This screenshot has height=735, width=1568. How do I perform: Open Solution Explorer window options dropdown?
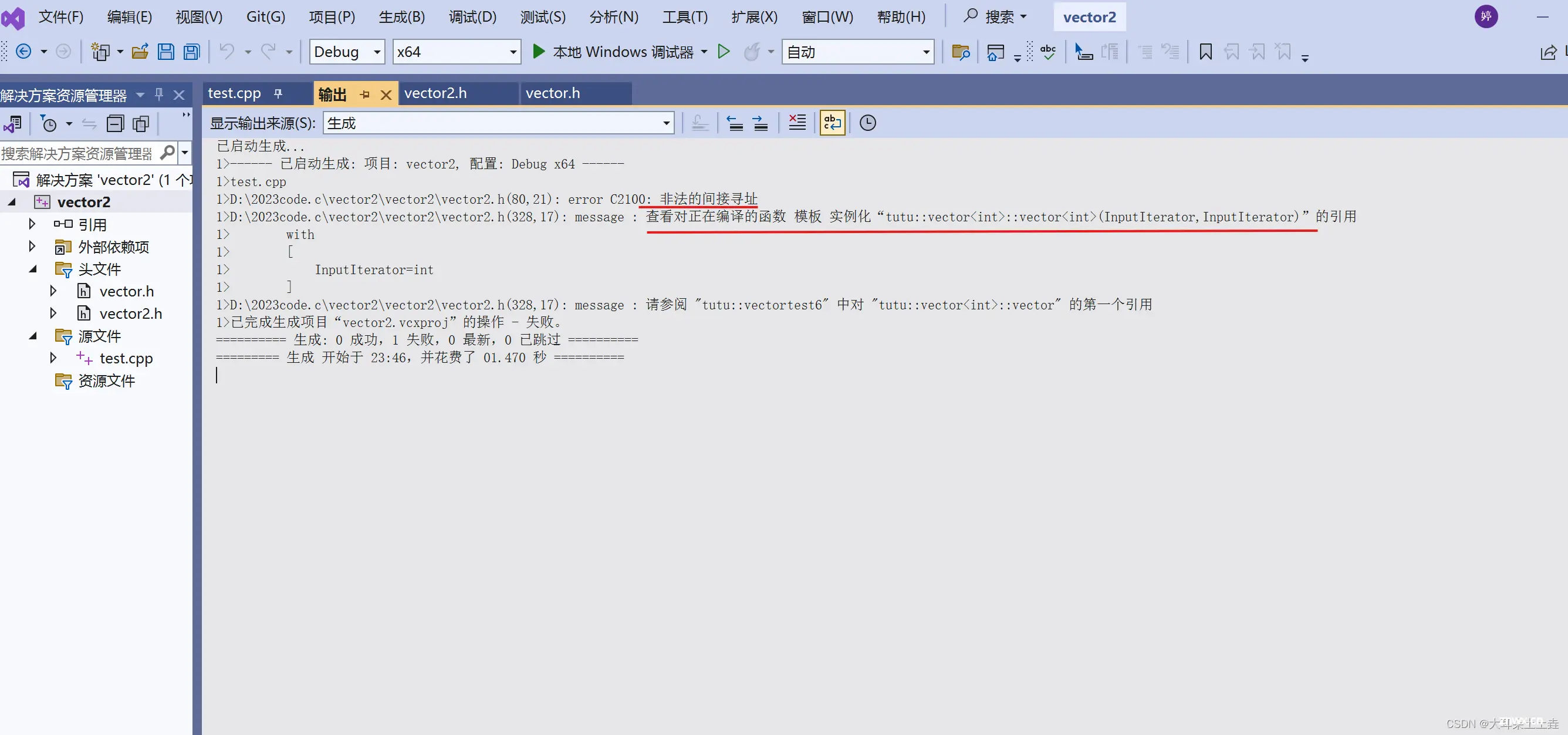click(x=141, y=95)
